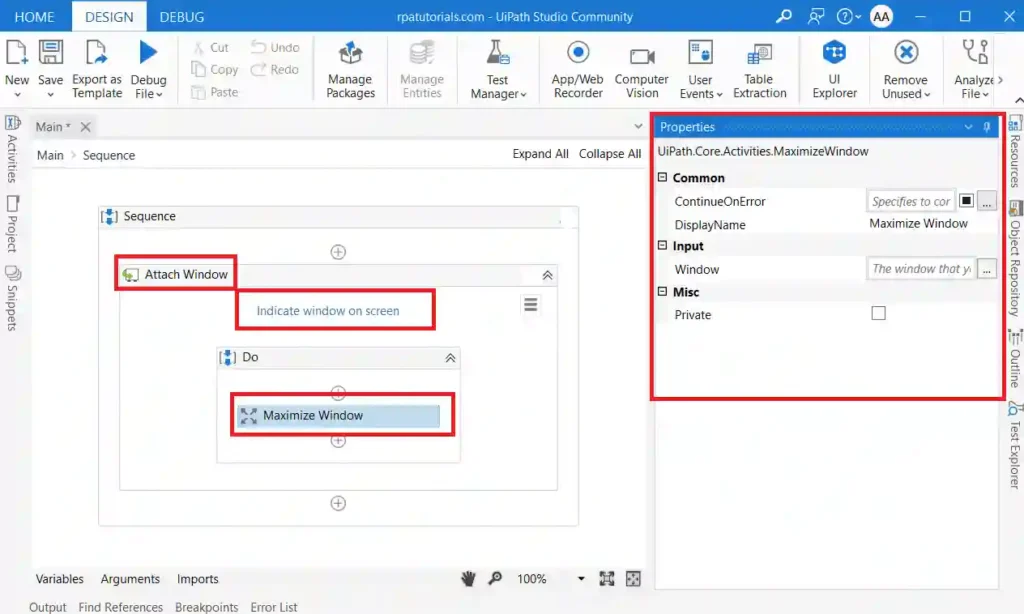The image size is (1024, 614).
Task: Toggle the overview minimap icon
Action: click(633, 579)
